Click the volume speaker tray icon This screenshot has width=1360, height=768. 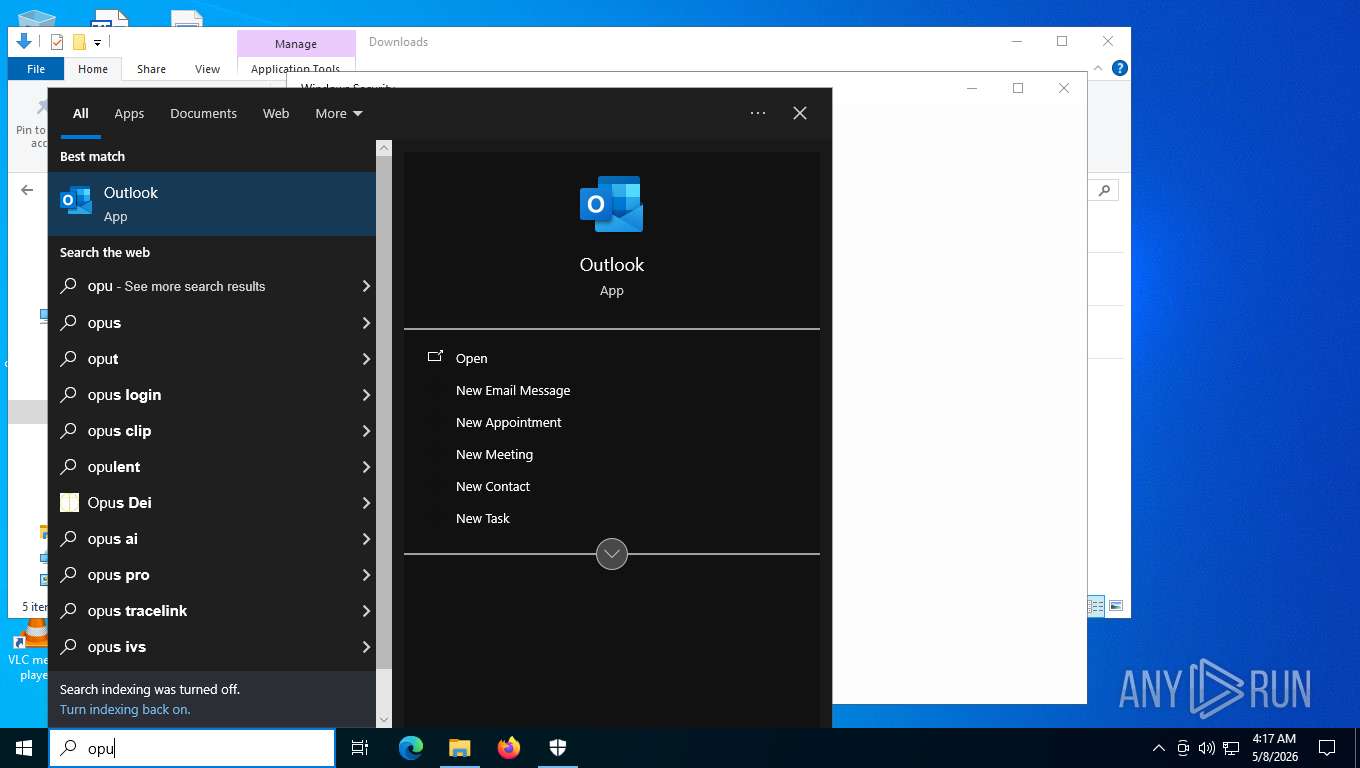(1207, 748)
